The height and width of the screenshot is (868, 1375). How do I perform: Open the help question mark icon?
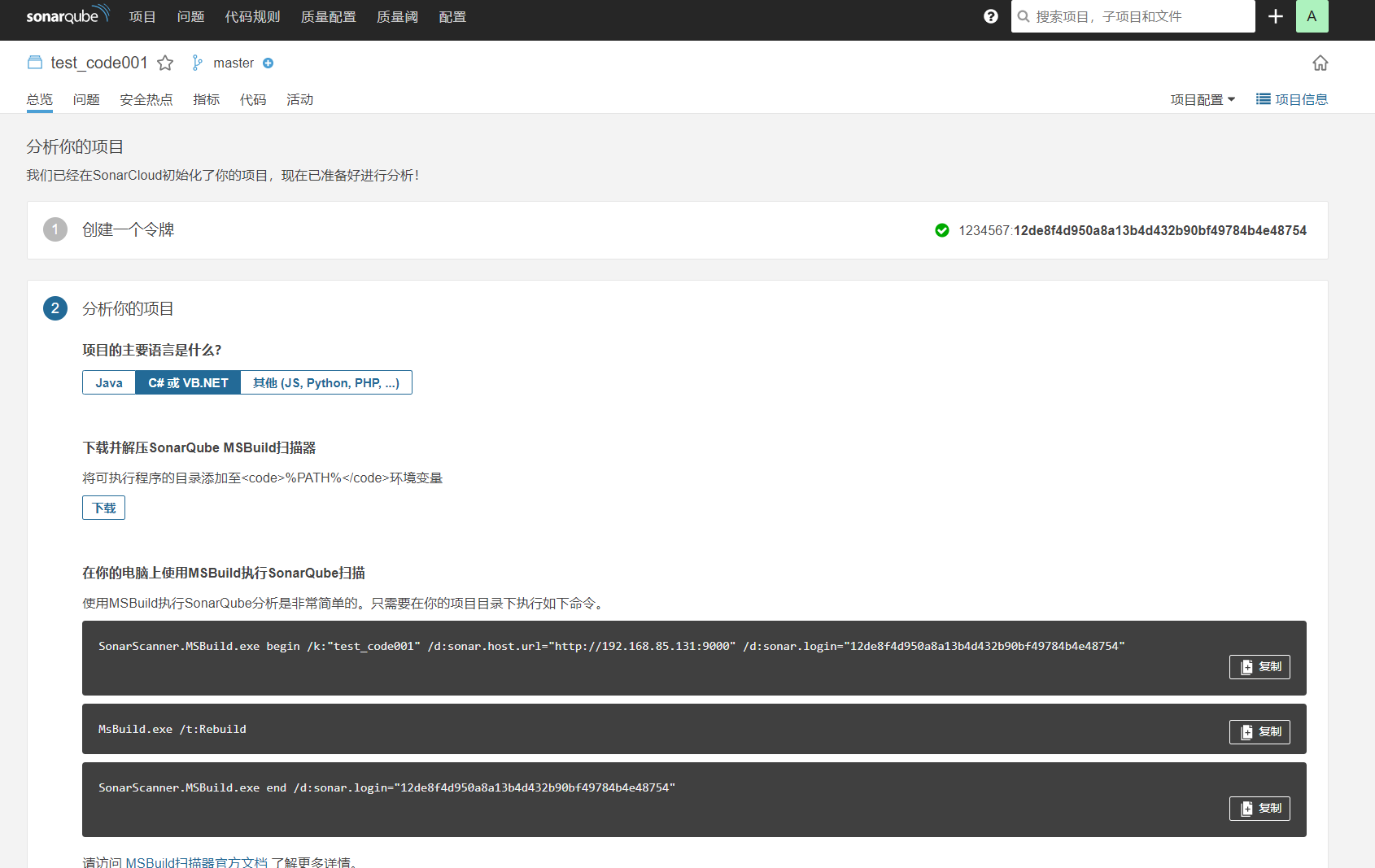990,16
